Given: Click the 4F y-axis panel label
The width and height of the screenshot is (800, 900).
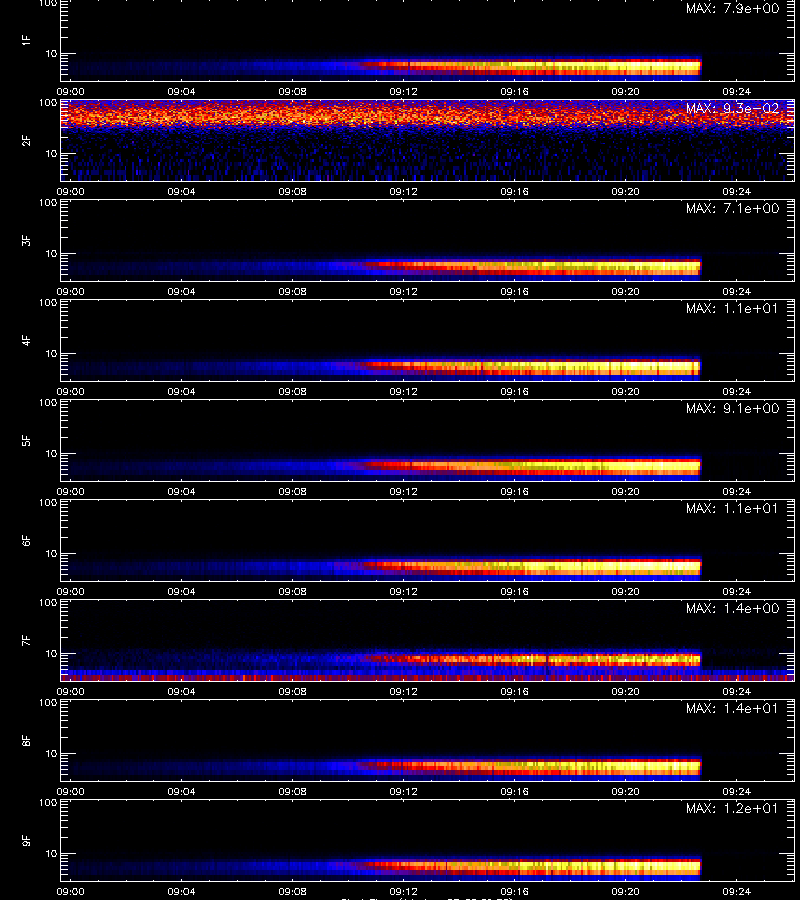Looking at the screenshot, I should 26,340.
